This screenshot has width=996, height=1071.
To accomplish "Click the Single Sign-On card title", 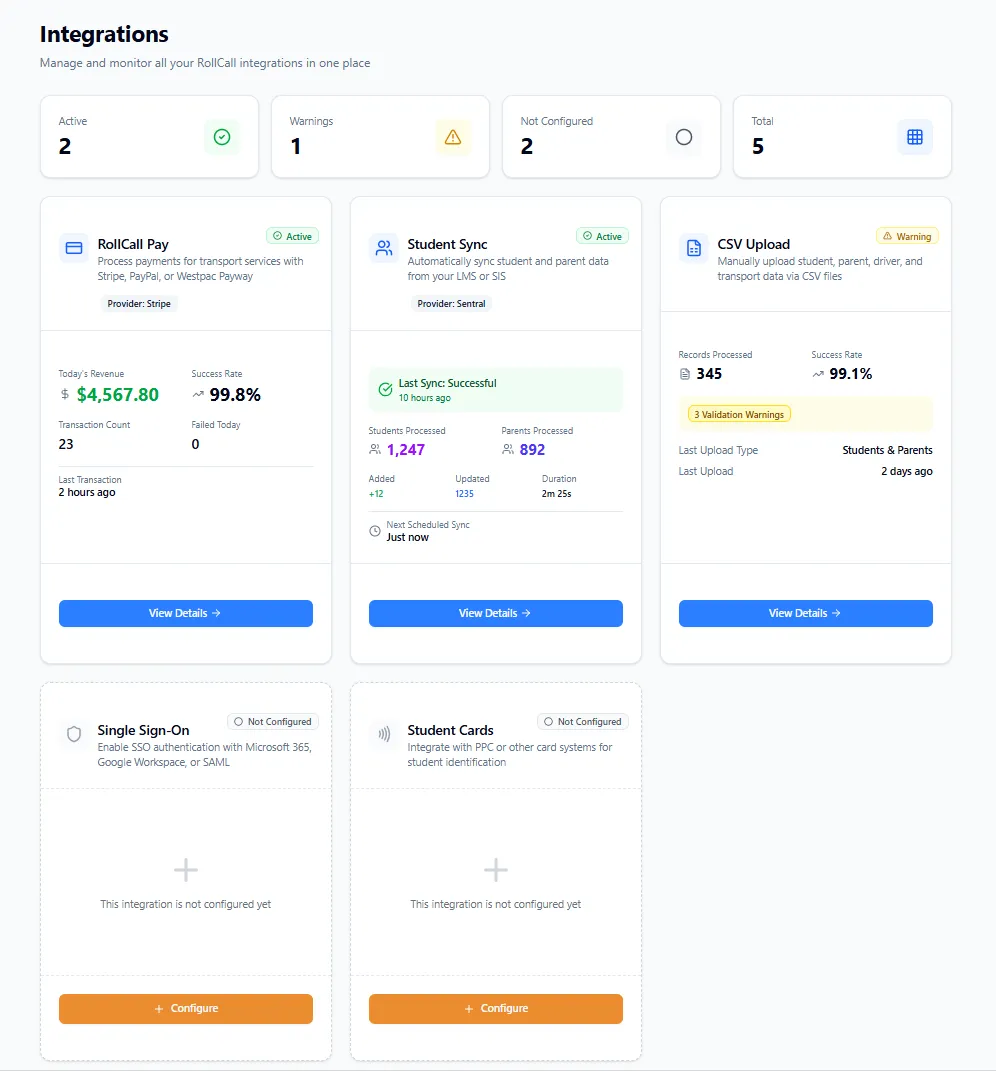I will (143, 730).
